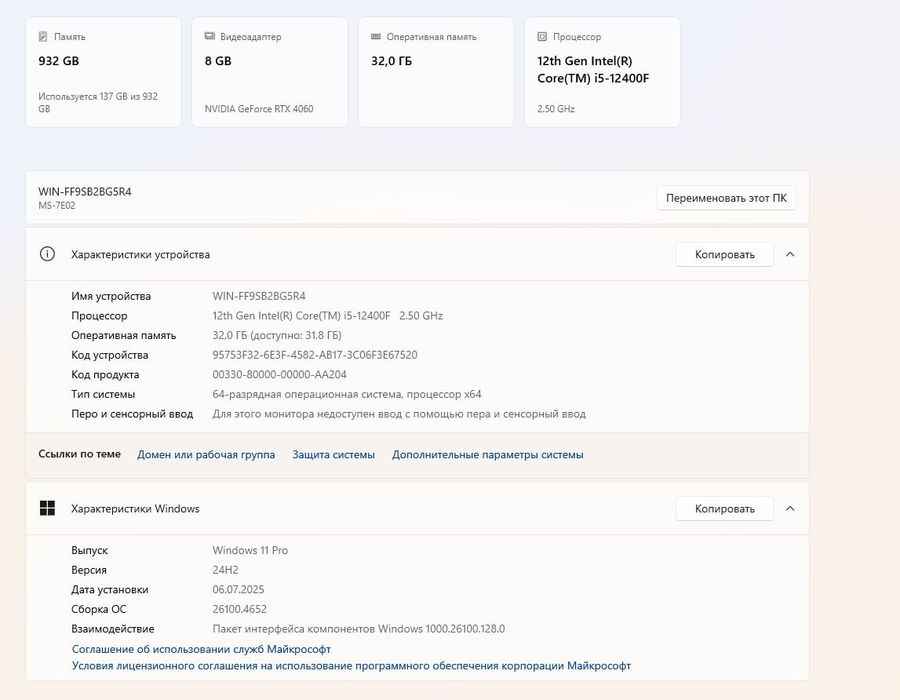This screenshot has height=700, width=900.
Task: Open Соглашение об использовании служб Майкрософт
Action: pyautogui.click(x=201, y=649)
